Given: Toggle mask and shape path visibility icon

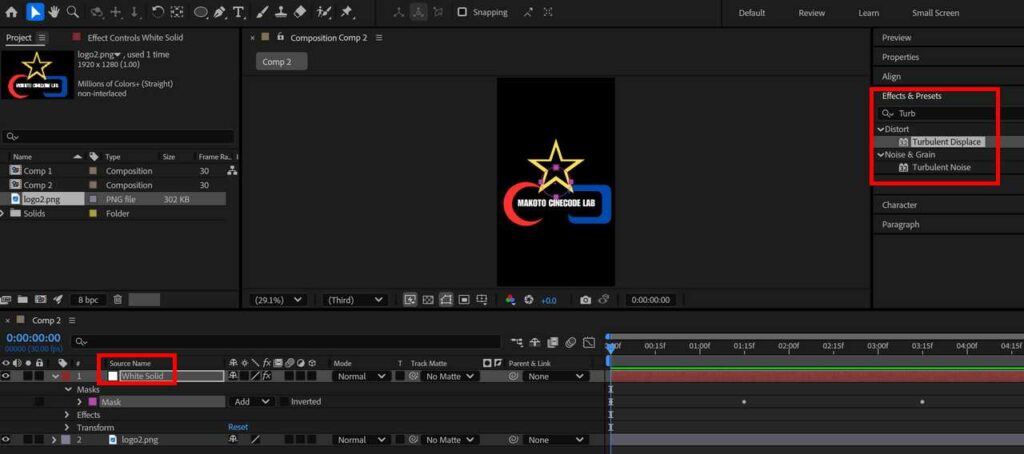Looking at the screenshot, I should tap(446, 300).
